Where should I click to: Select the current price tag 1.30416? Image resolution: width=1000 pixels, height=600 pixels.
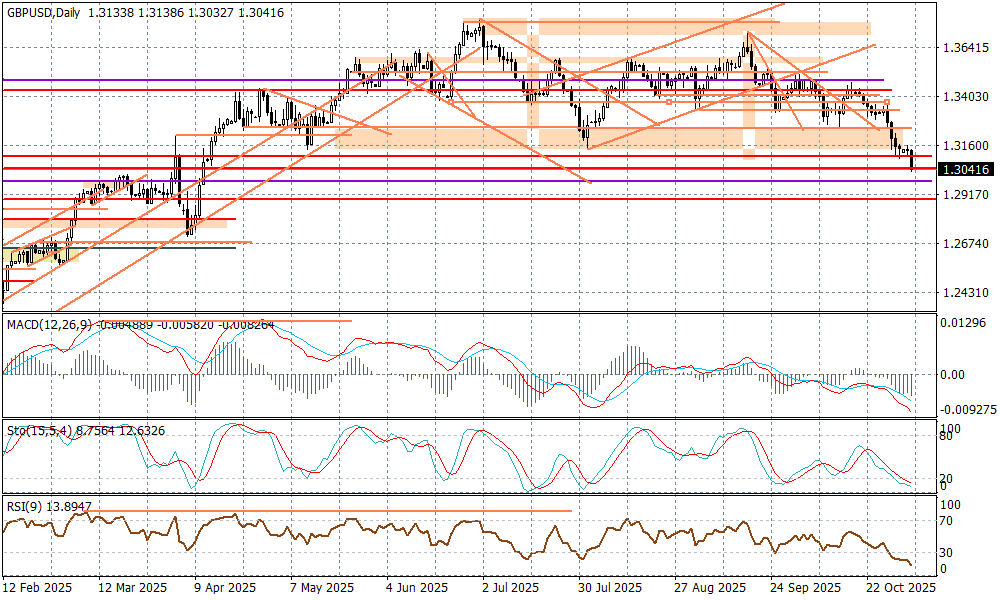point(966,170)
